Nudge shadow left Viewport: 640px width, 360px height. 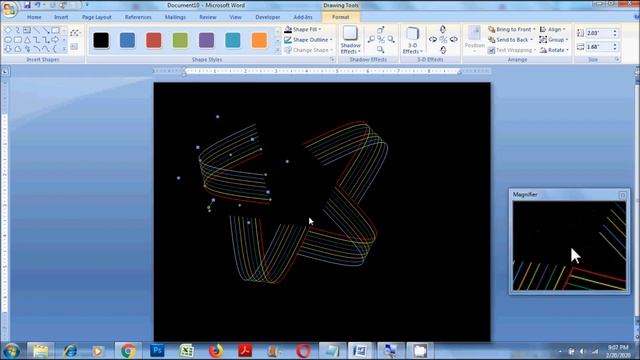[x=371, y=40]
